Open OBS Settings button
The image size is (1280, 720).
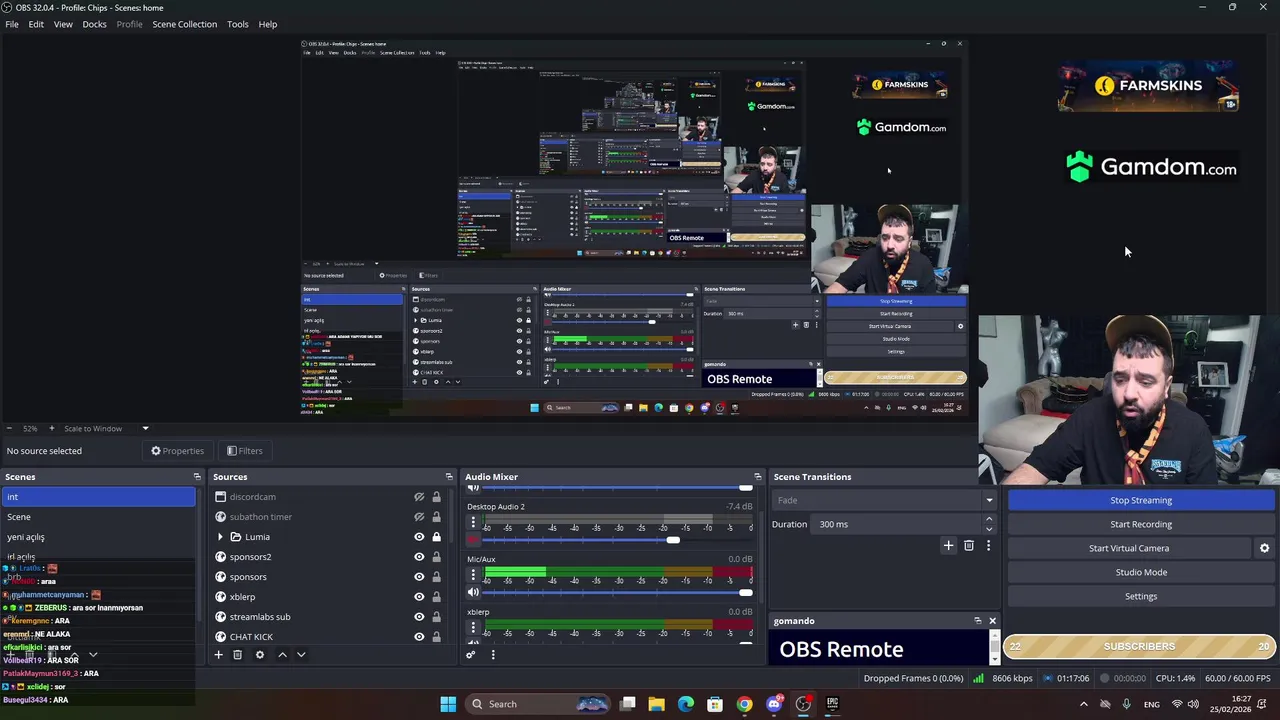pyautogui.click(x=1141, y=596)
